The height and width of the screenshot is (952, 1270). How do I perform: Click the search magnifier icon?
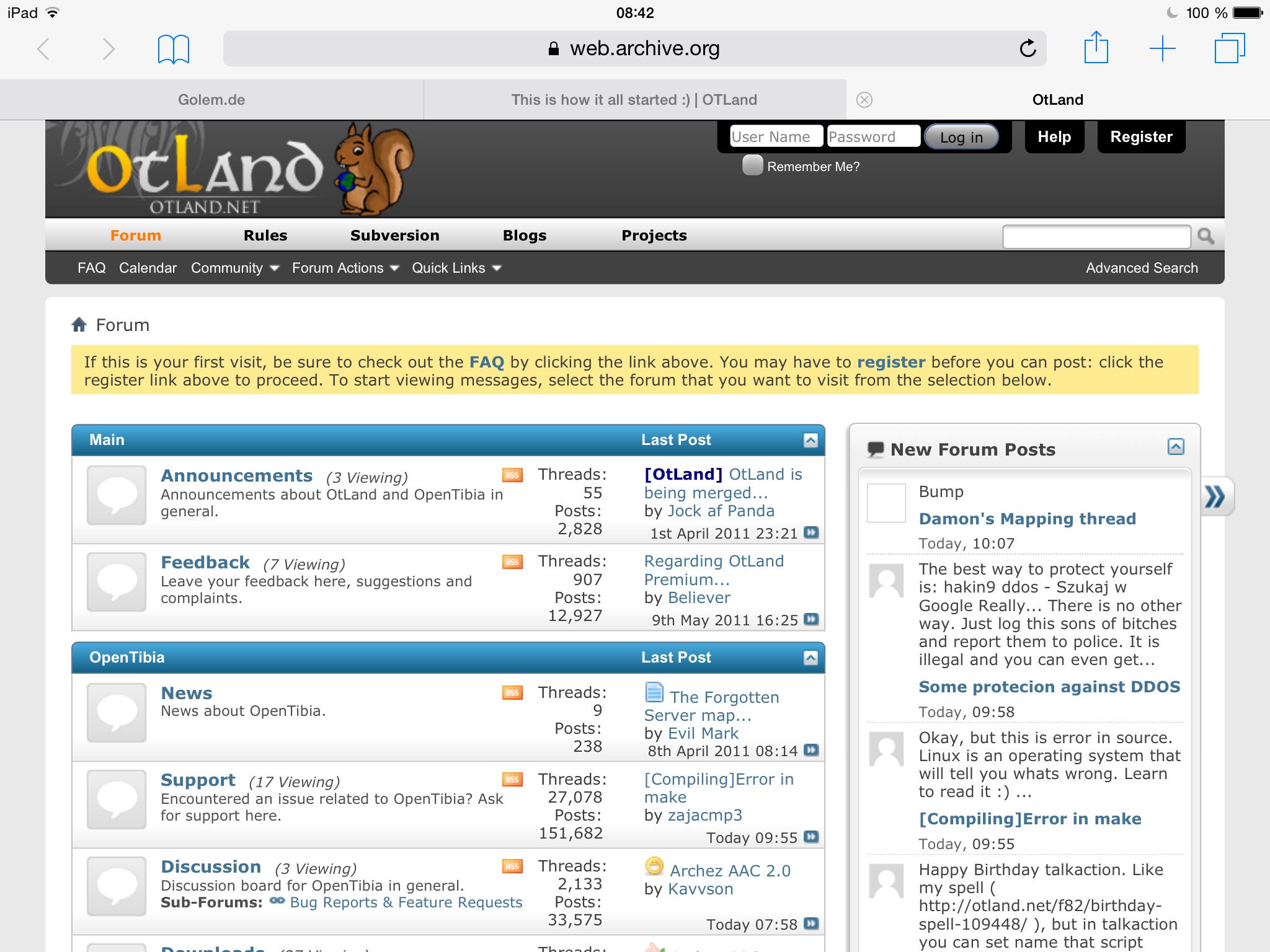tap(1206, 236)
